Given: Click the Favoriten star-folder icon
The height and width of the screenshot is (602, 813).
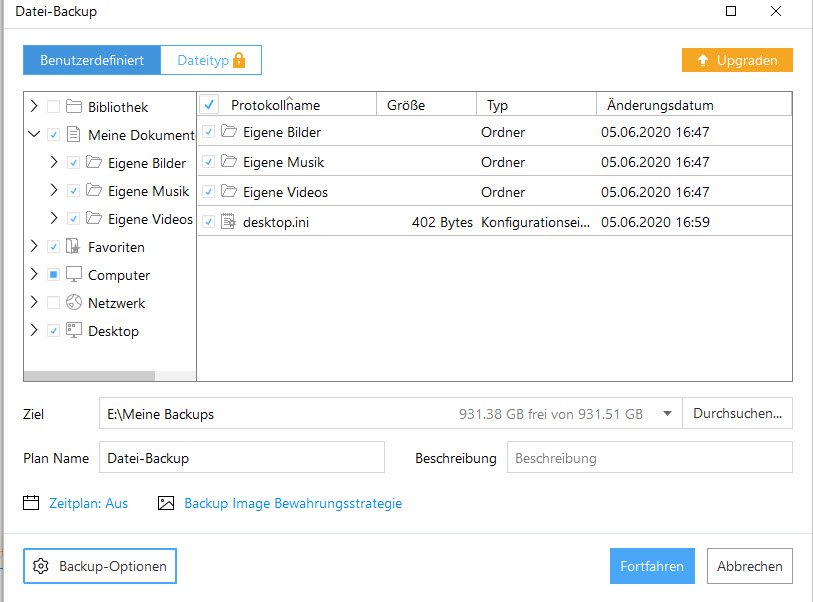Looking at the screenshot, I should click(x=74, y=247).
